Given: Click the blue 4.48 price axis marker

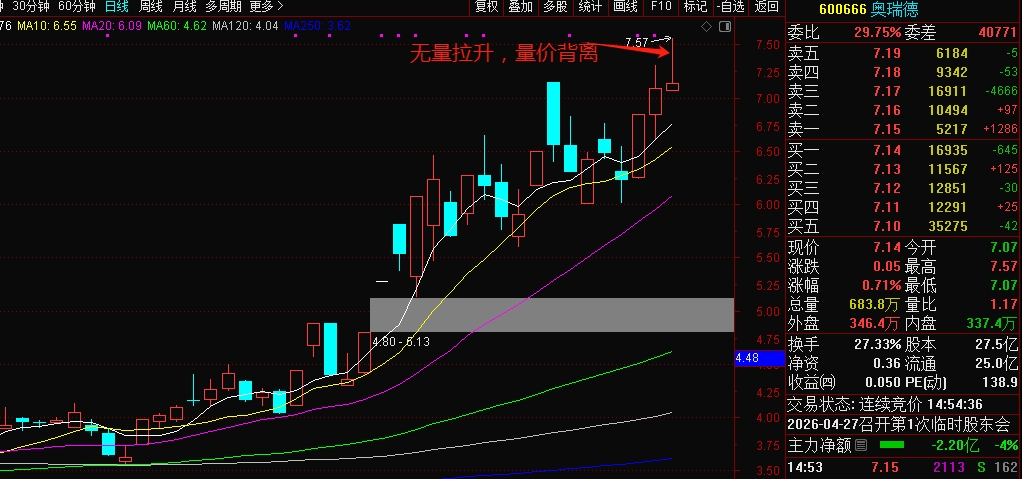Looking at the screenshot, I should tap(759, 358).
